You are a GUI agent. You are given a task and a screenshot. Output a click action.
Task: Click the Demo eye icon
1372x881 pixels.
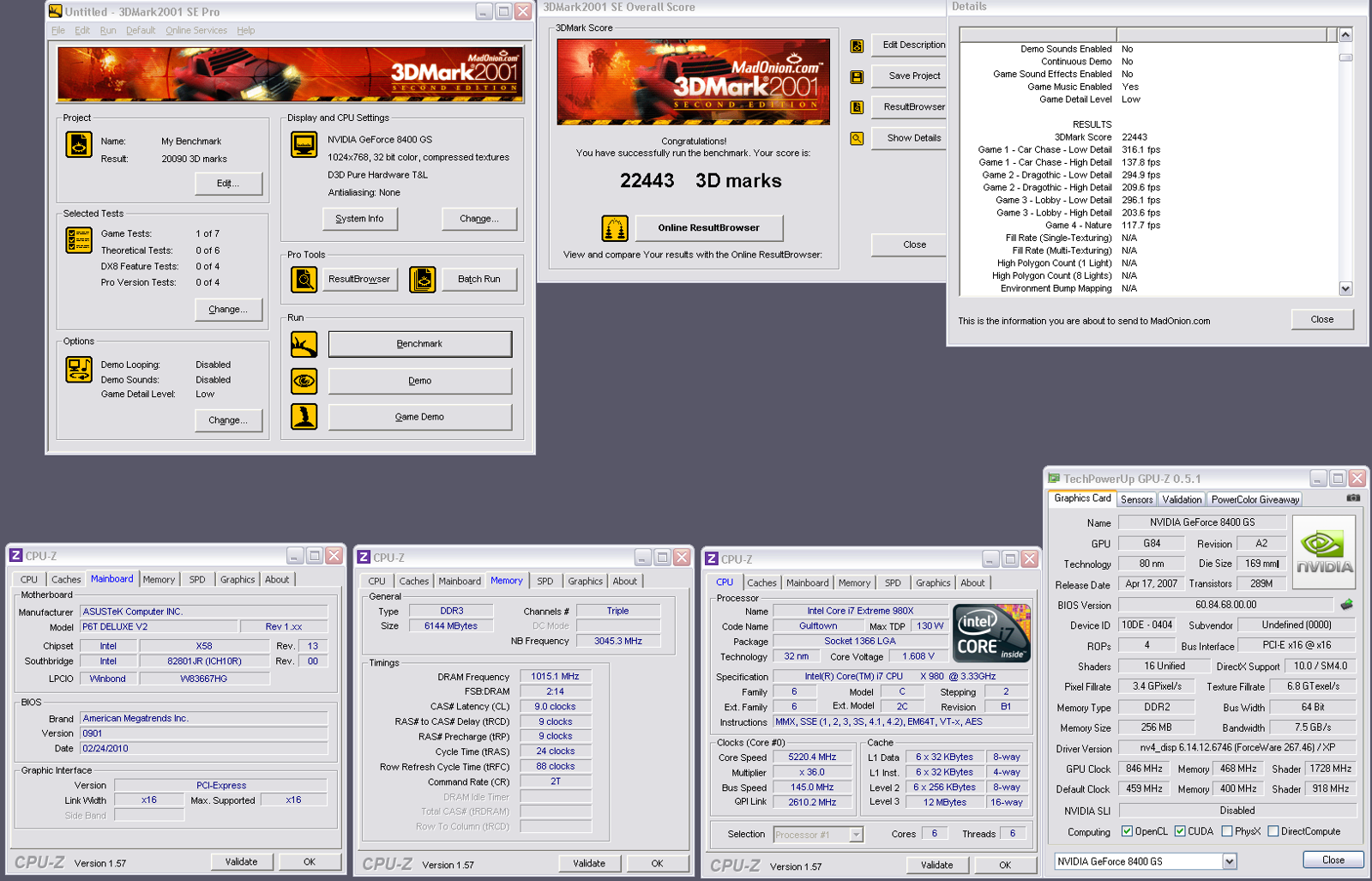(x=304, y=381)
